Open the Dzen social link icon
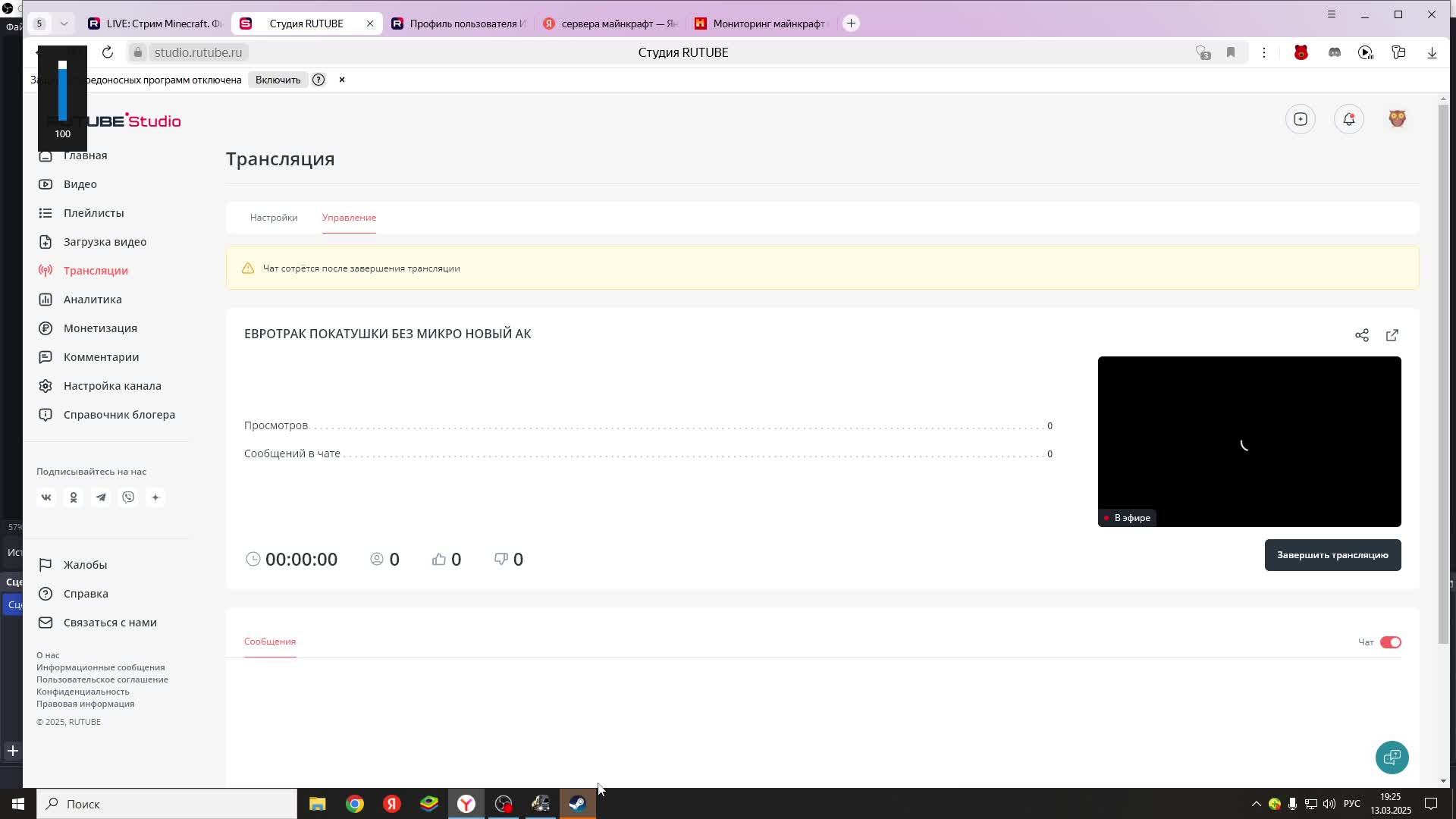1456x819 pixels. 155,497
